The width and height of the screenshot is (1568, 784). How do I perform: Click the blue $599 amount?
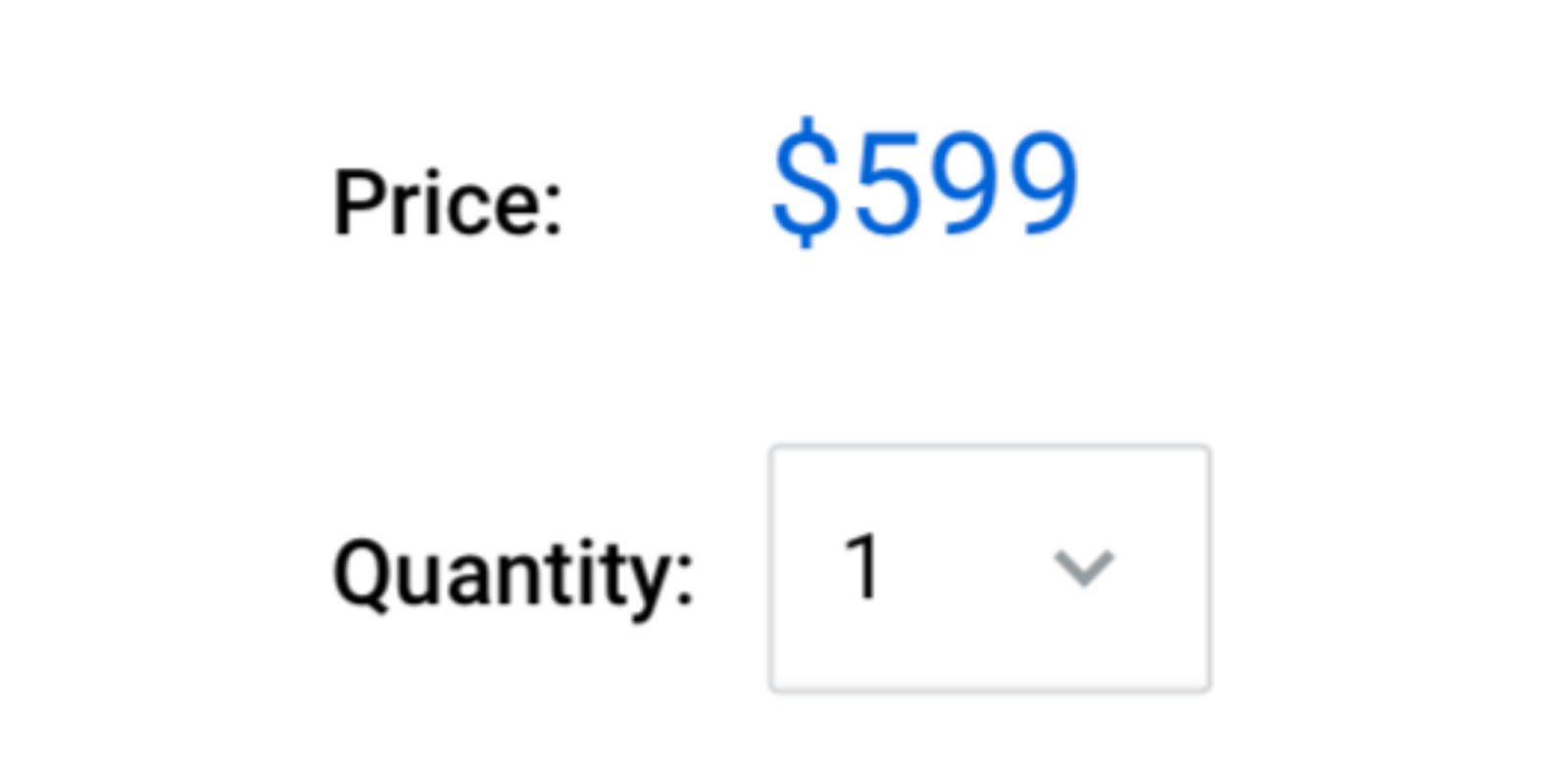point(925,184)
